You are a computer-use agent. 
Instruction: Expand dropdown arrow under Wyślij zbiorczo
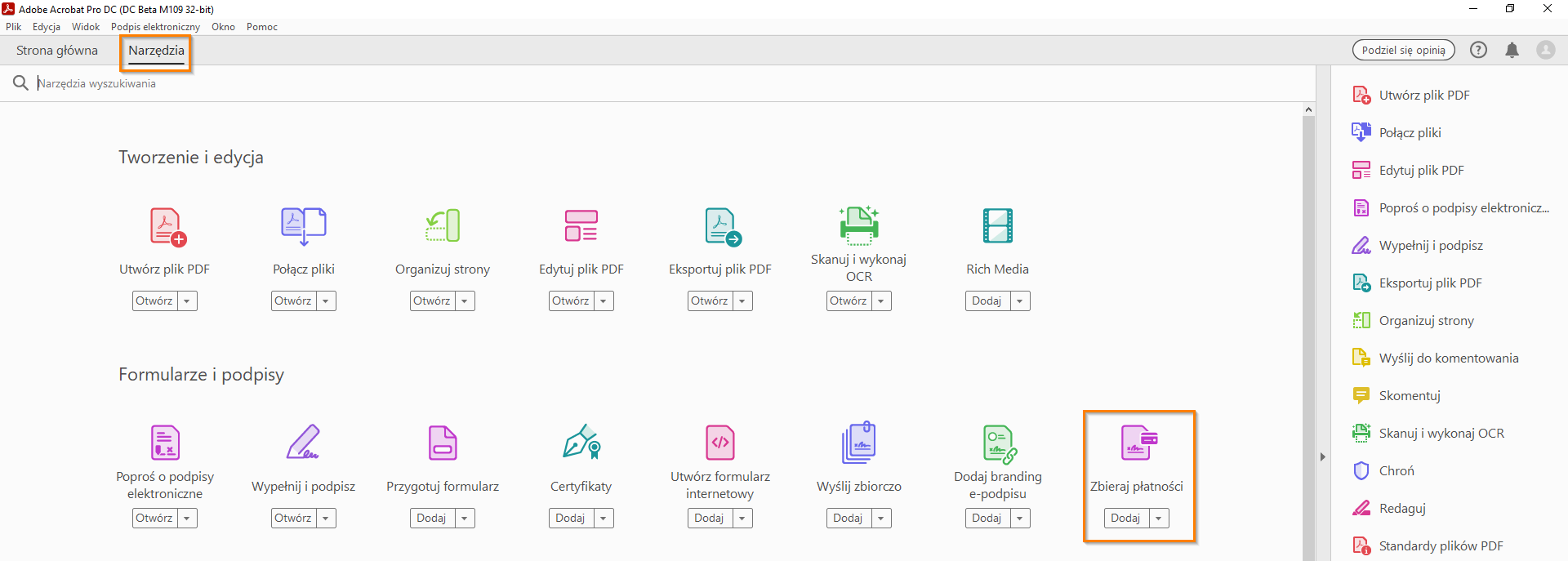point(881,519)
